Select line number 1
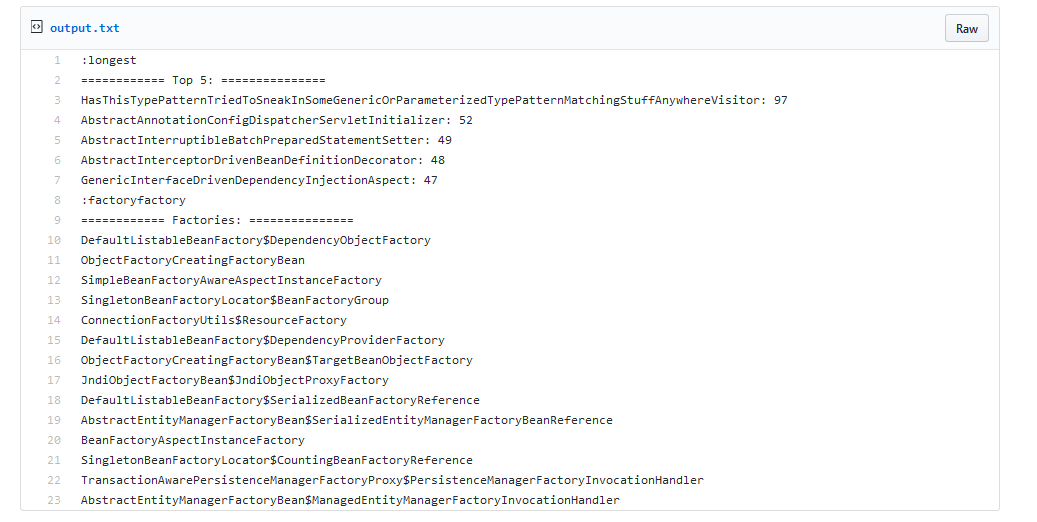 click(x=58, y=60)
